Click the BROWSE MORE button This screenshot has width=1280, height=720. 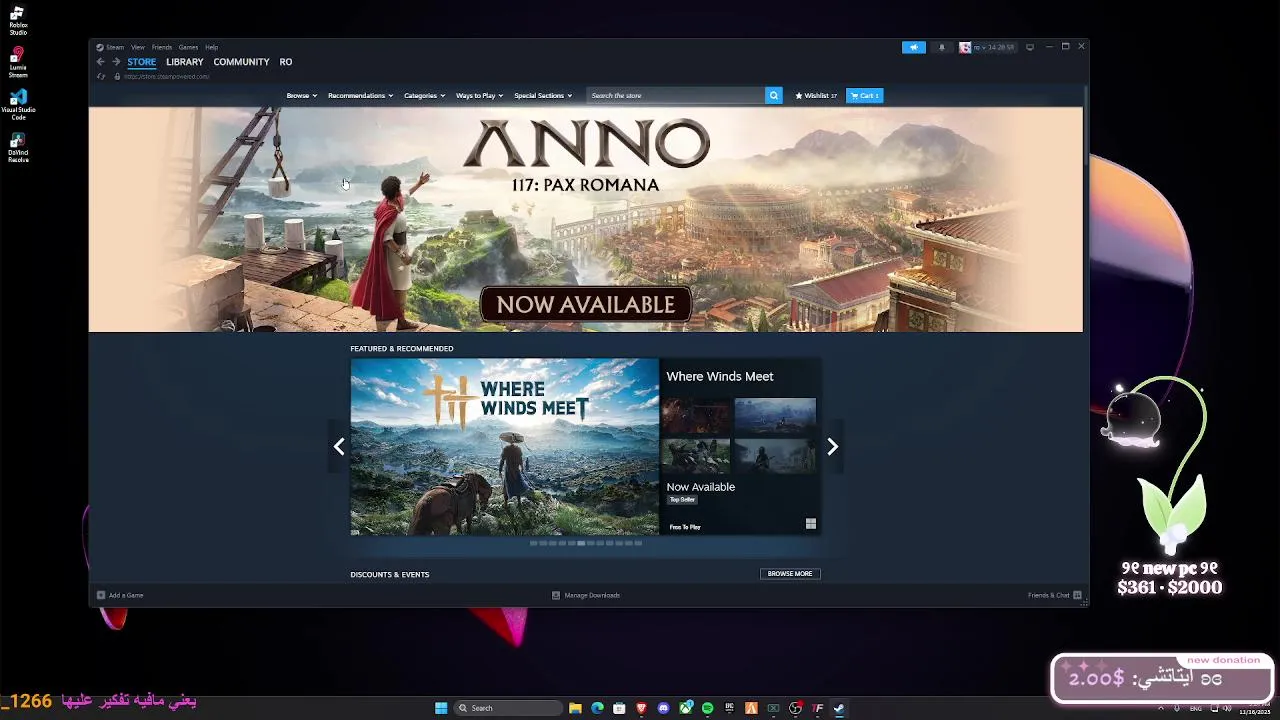coord(790,574)
